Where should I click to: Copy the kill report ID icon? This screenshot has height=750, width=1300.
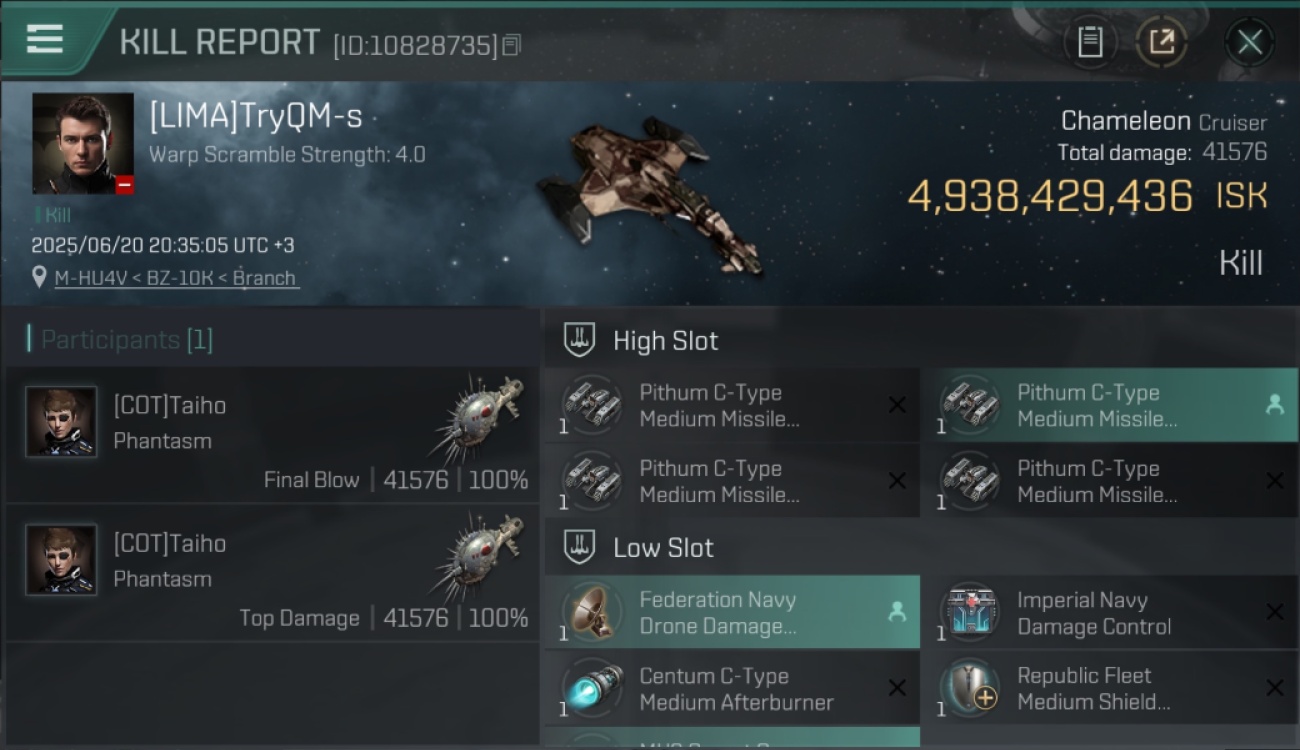[512, 45]
